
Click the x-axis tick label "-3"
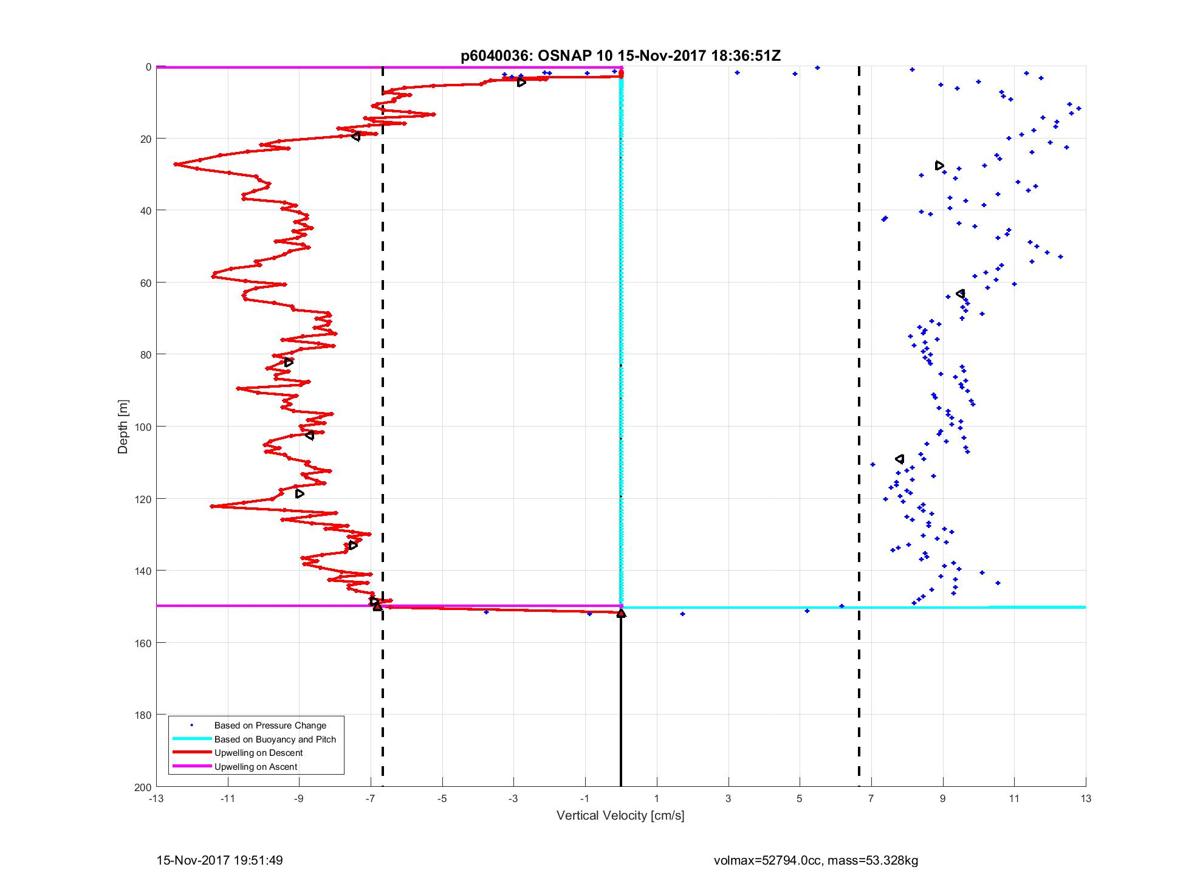pyautogui.click(x=513, y=799)
